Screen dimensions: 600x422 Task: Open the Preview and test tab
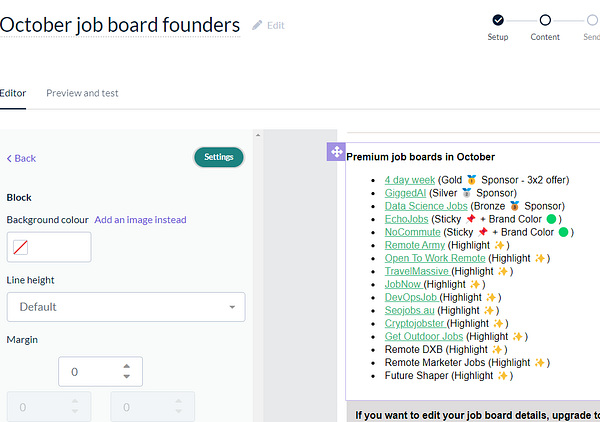[82, 93]
